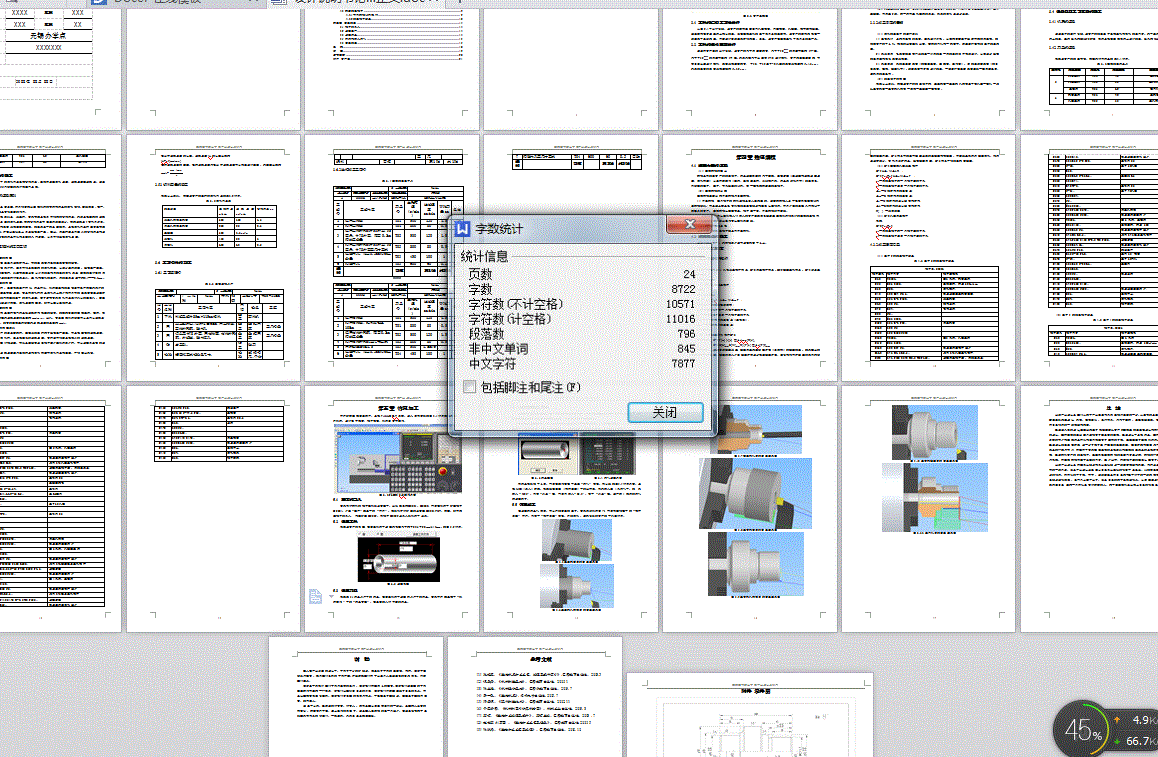The height and width of the screenshot is (757, 1158).
Task: Open the appendix drawing page at the bottom
Action: [x=750, y=714]
